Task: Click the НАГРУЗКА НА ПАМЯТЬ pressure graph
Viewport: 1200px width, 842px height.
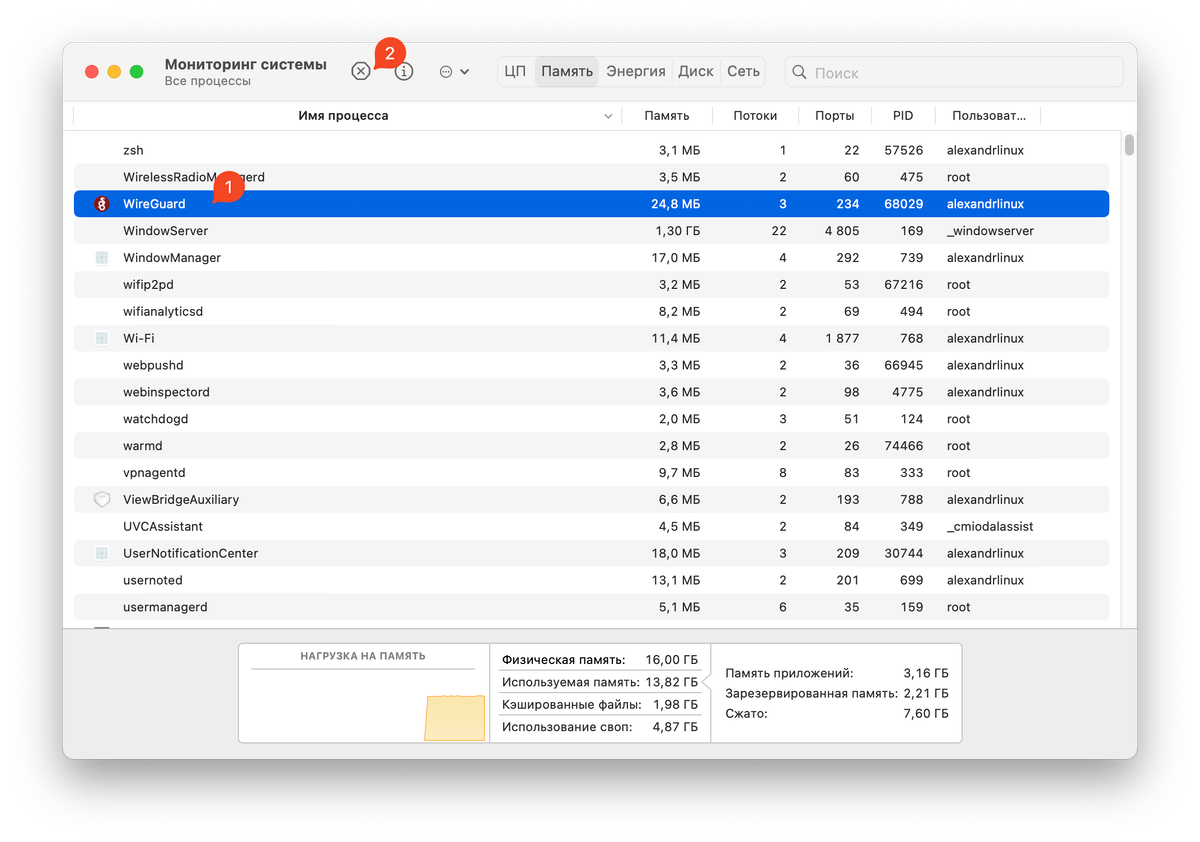Action: pyautogui.click(x=364, y=693)
